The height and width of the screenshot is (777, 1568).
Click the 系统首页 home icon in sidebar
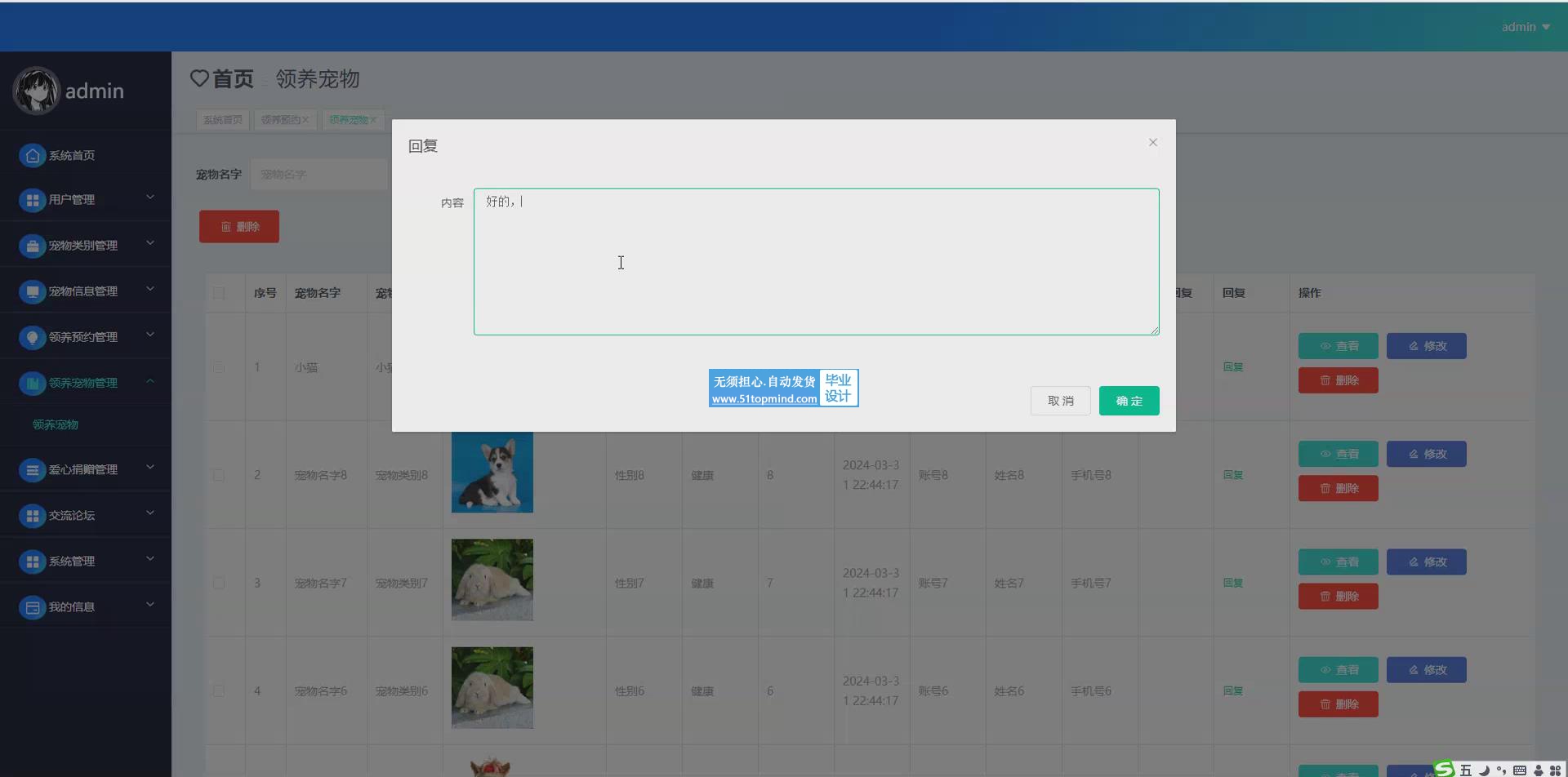click(32, 156)
